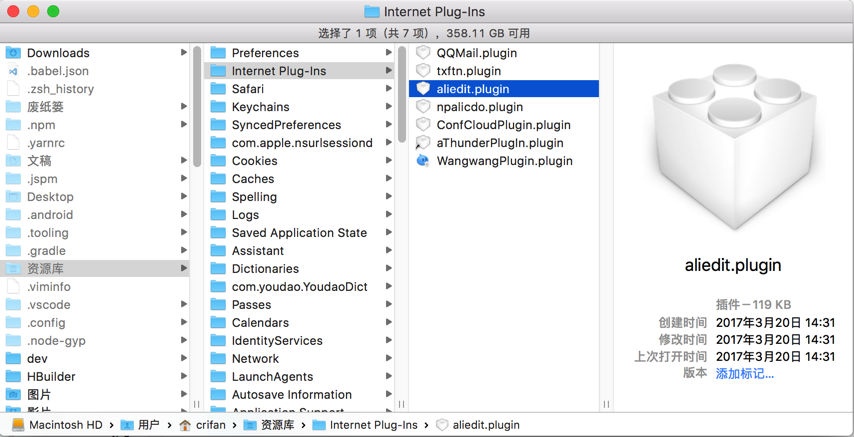Select the .viminfo file
The image size is (854, 437).
tap(95, 287)
